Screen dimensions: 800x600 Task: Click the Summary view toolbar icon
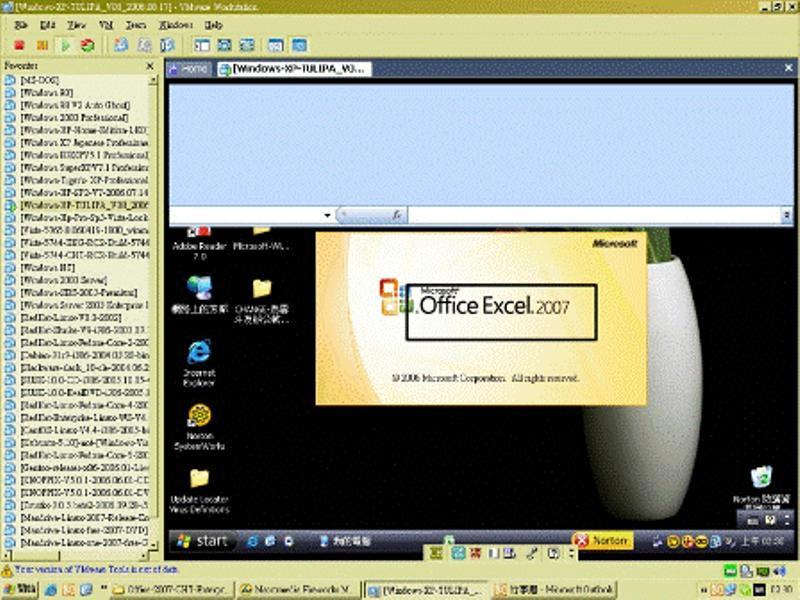coord(276,45)
